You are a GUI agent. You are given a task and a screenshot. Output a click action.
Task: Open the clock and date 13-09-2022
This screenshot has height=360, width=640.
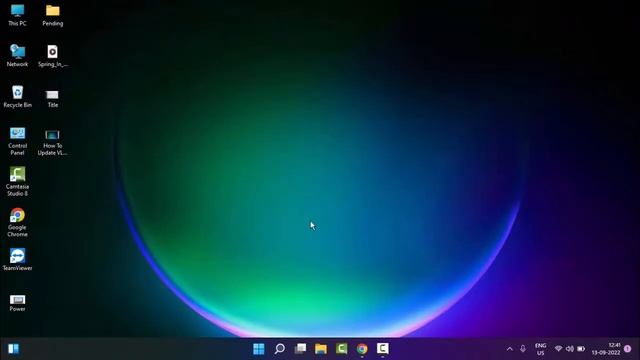click(606, 349)
